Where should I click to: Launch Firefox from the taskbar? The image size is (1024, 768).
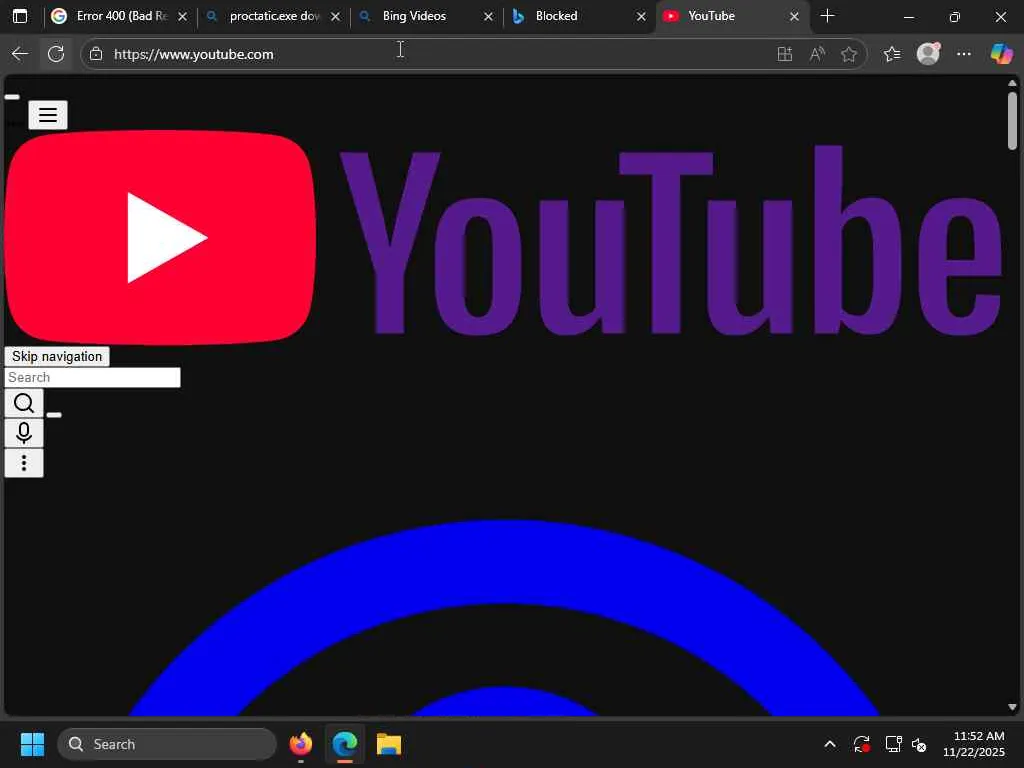point(301,744)
